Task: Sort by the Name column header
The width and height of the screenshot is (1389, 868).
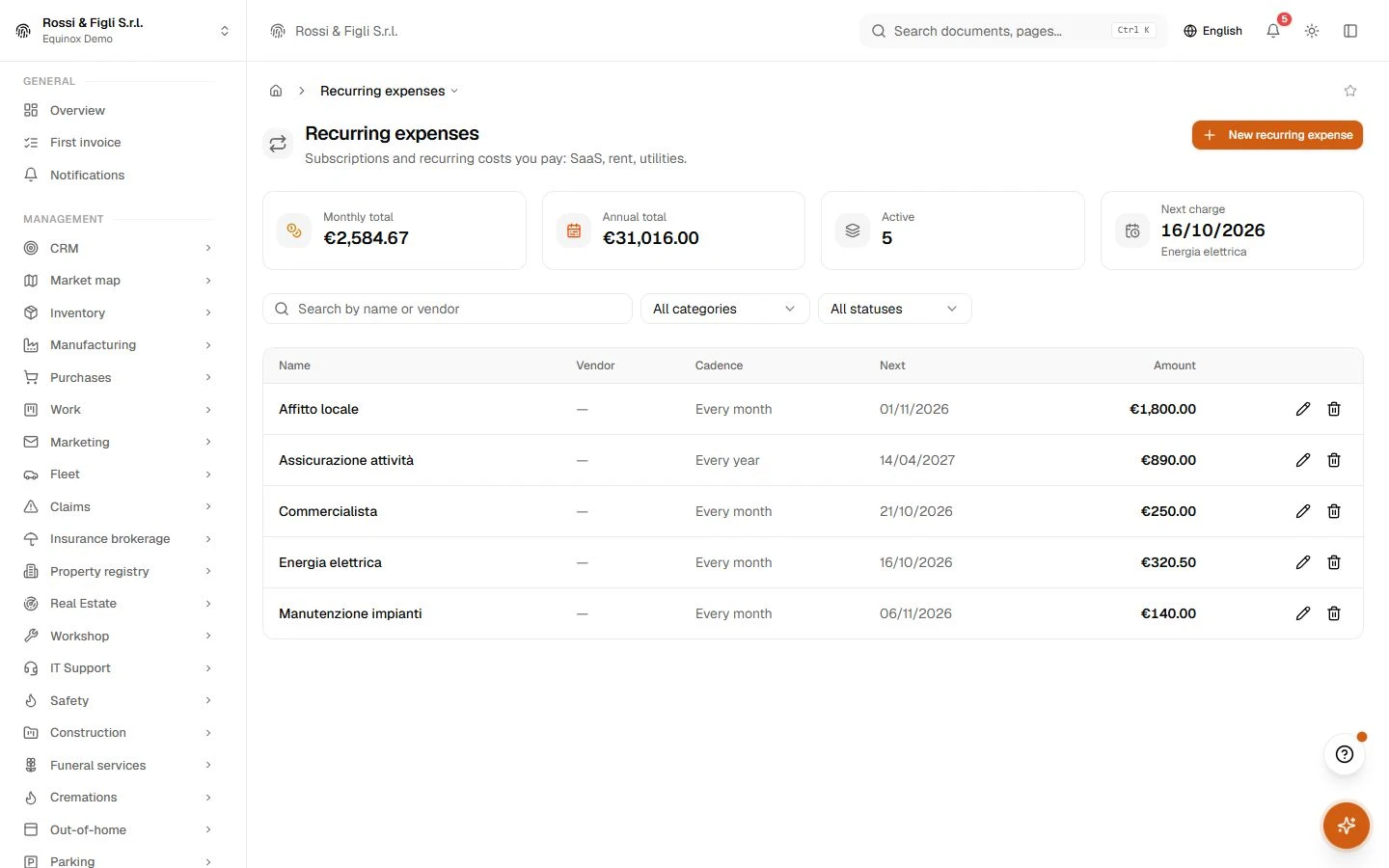Action: [x=294, y=366]
